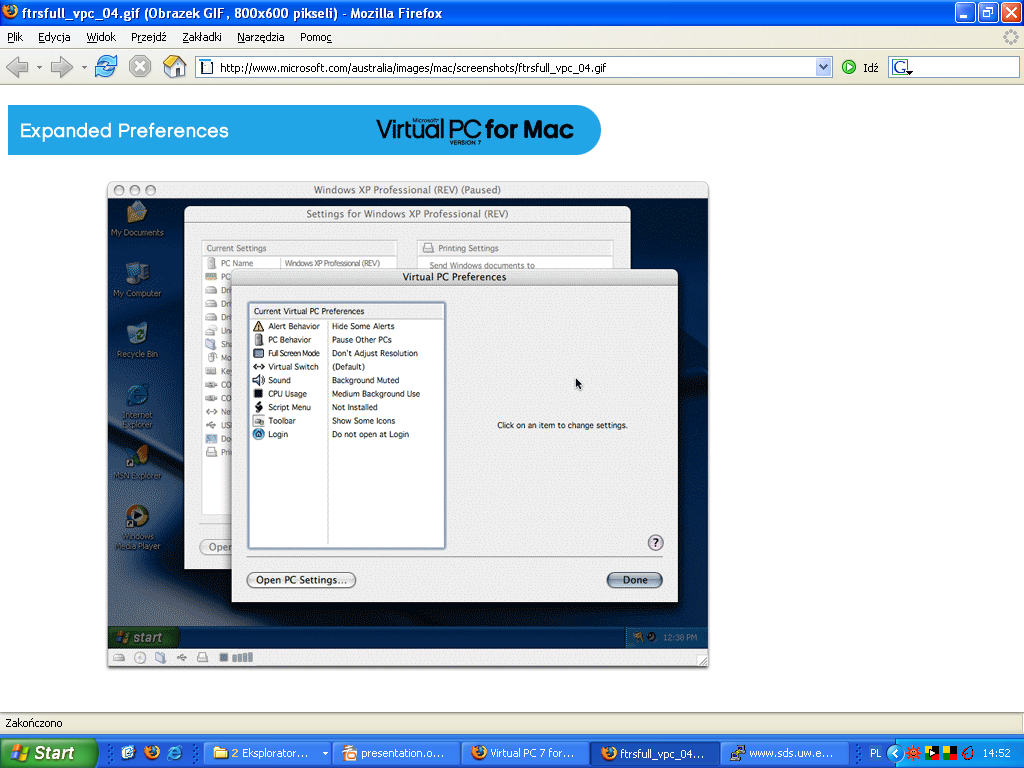This screenshot has height=768, width=1024.
Task: Click the Done button in preferences
Action: [635, 580]
